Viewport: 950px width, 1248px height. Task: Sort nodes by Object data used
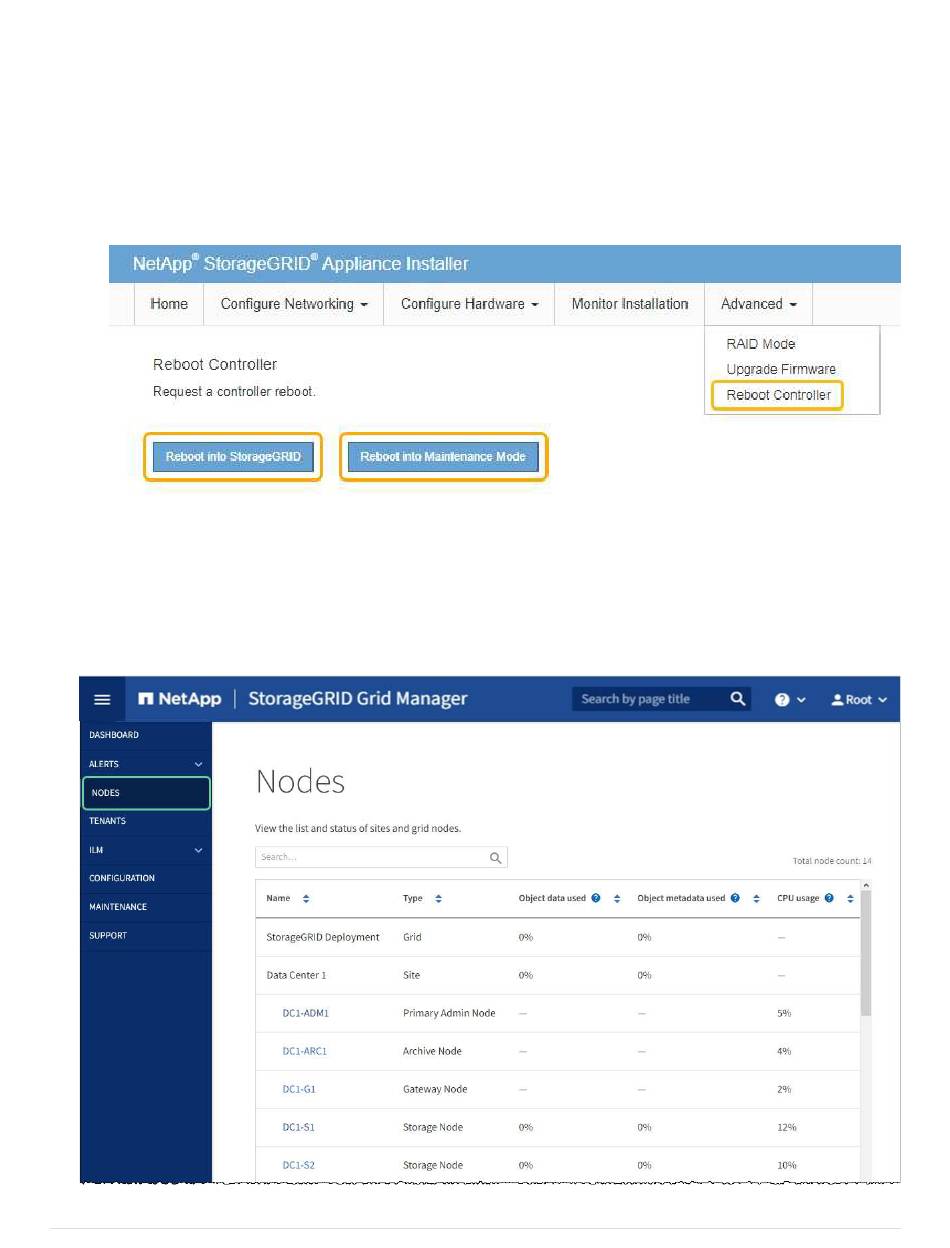617,898
